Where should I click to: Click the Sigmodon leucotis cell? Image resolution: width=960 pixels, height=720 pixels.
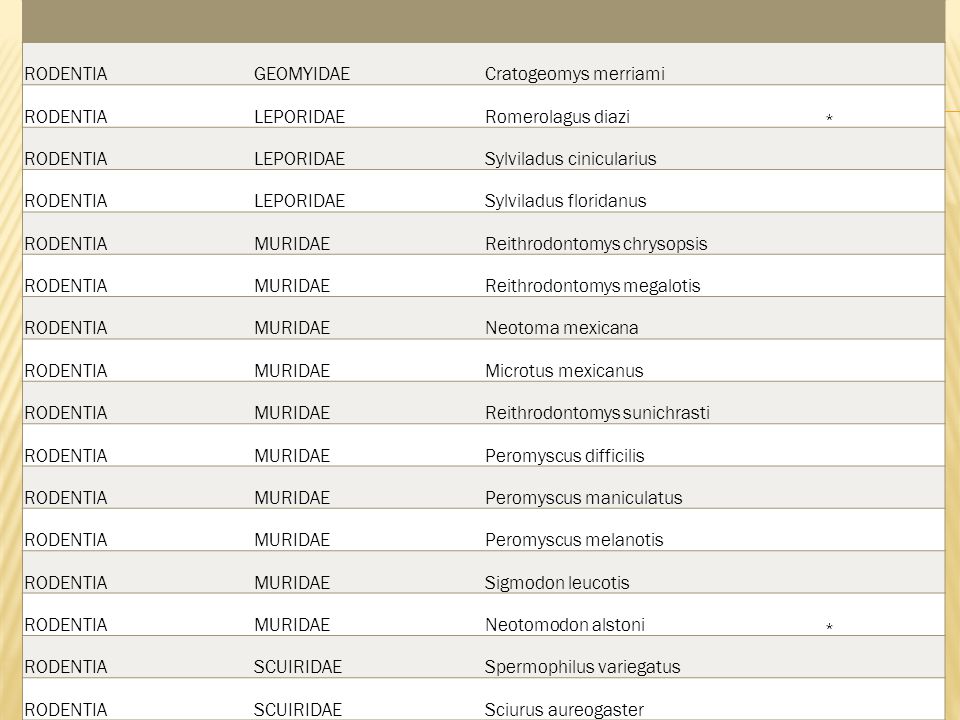[x=557, y=583]
